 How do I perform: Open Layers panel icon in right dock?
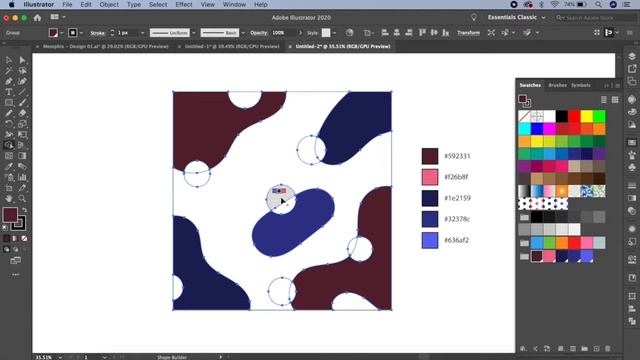coord(632,56)
